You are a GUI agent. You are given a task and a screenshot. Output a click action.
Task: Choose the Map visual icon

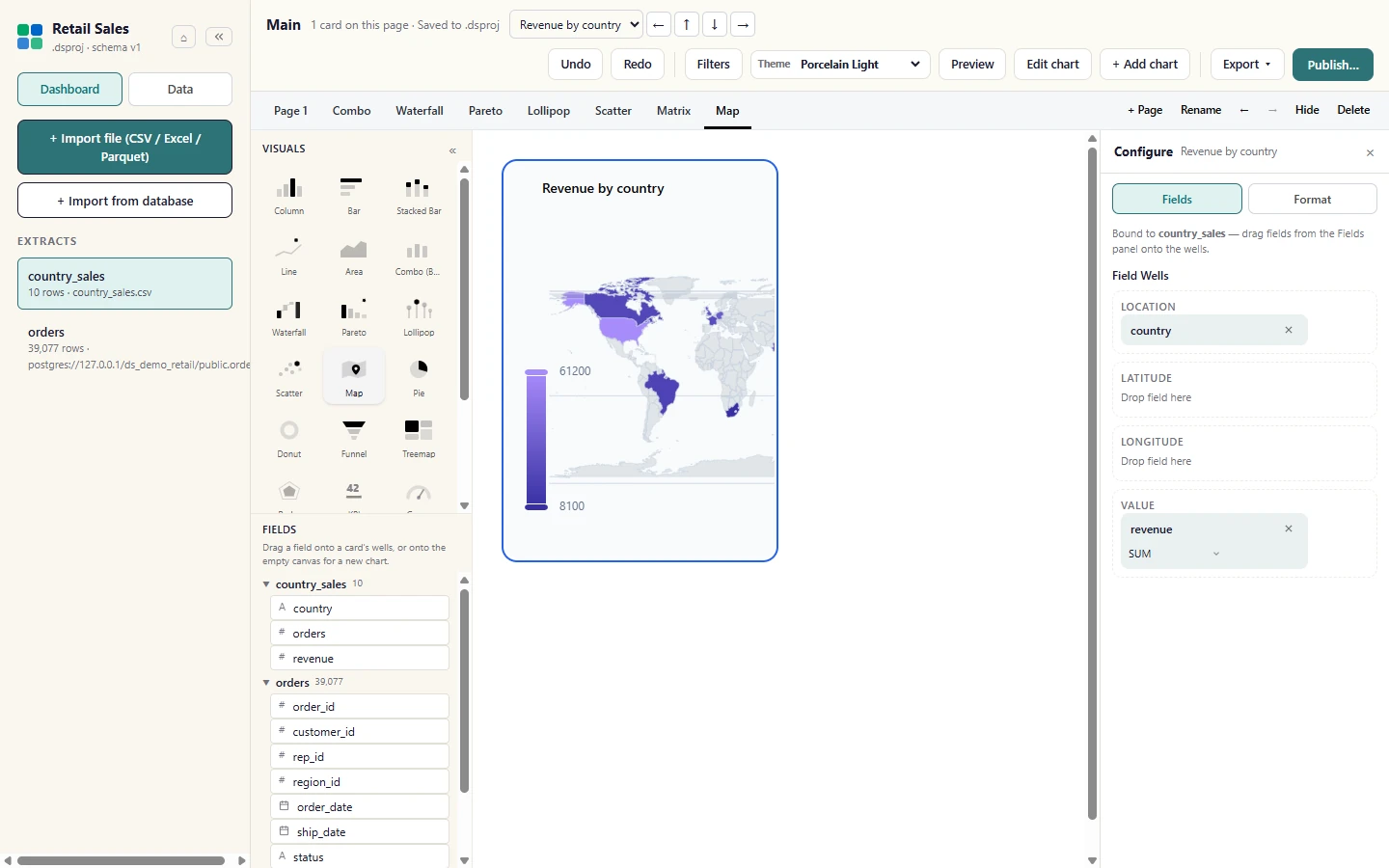[x=354, y=377]
